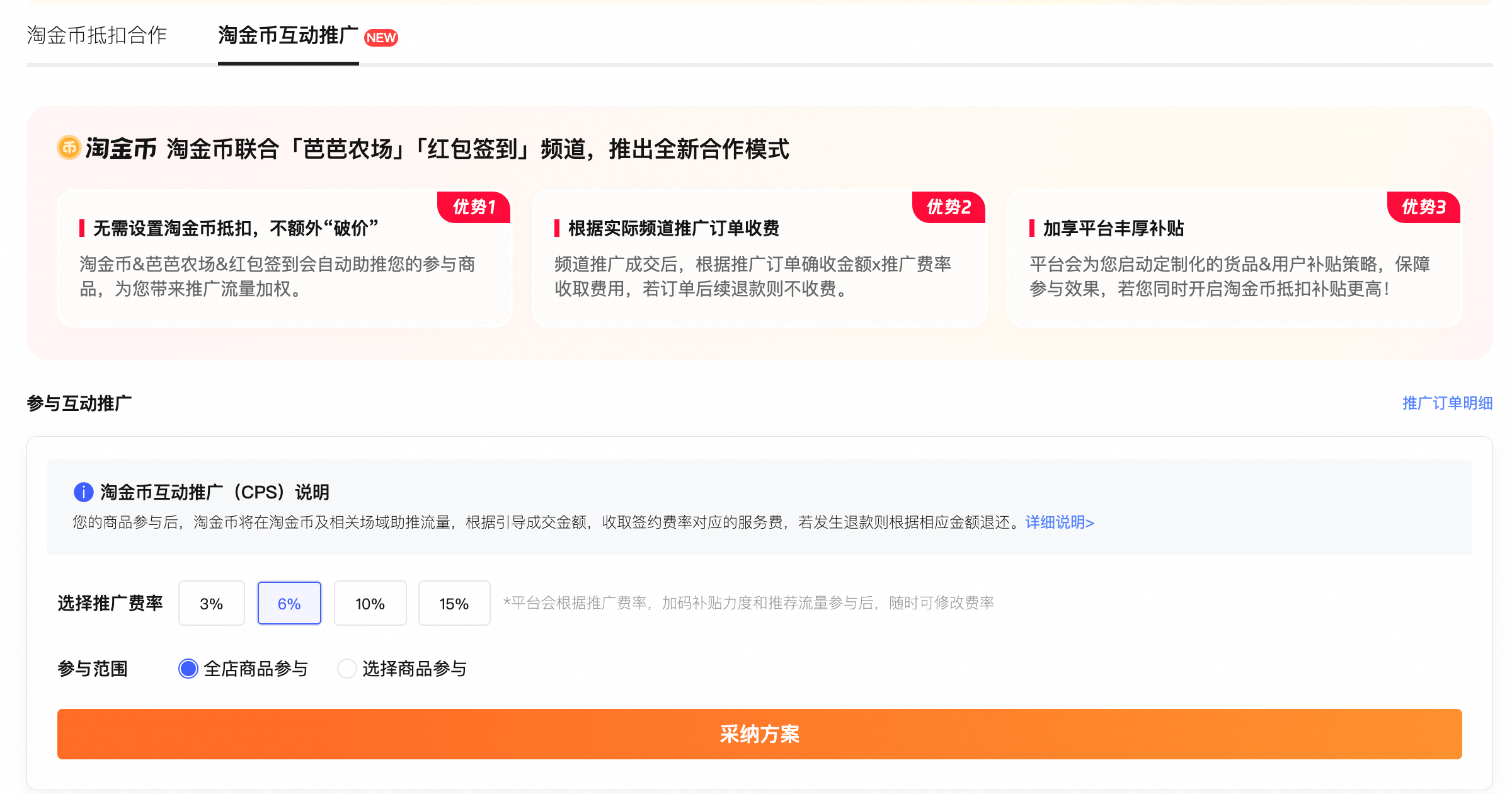Choose the 6% promotion rate
The height and width of the screenshot is (794, 1512).
tap(289, 603)
